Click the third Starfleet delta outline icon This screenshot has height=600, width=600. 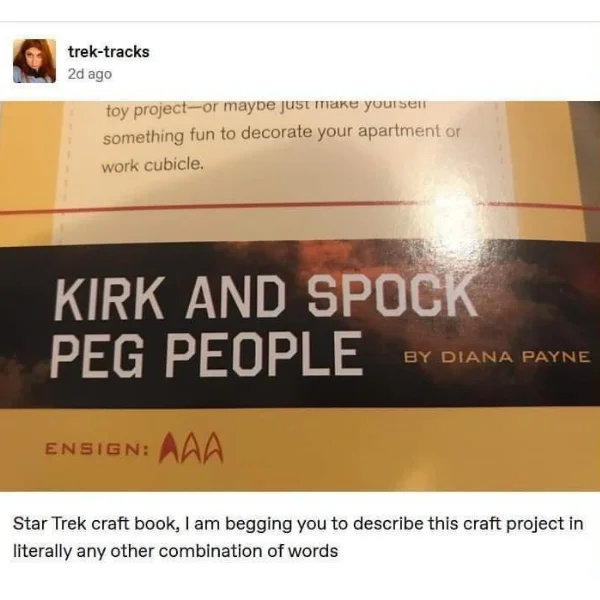click(x=213, y=448)
